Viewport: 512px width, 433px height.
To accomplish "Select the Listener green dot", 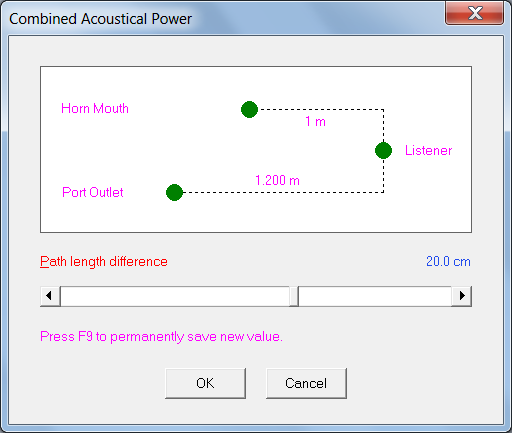I will 383,150.
